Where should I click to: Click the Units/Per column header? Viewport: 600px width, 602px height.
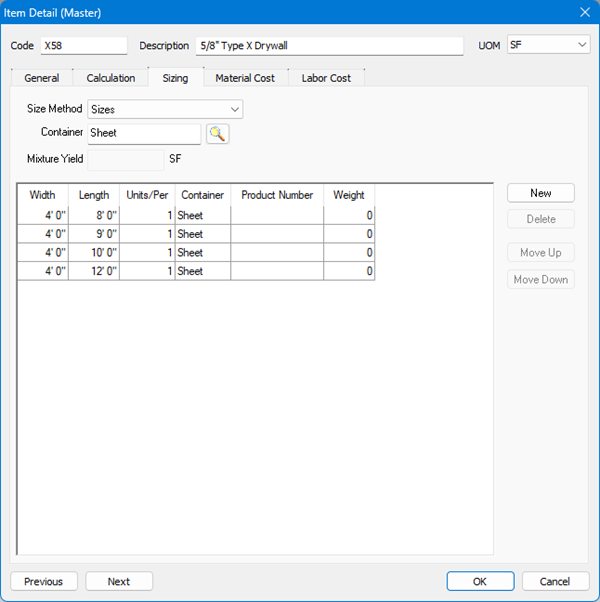tap(147, 195)
